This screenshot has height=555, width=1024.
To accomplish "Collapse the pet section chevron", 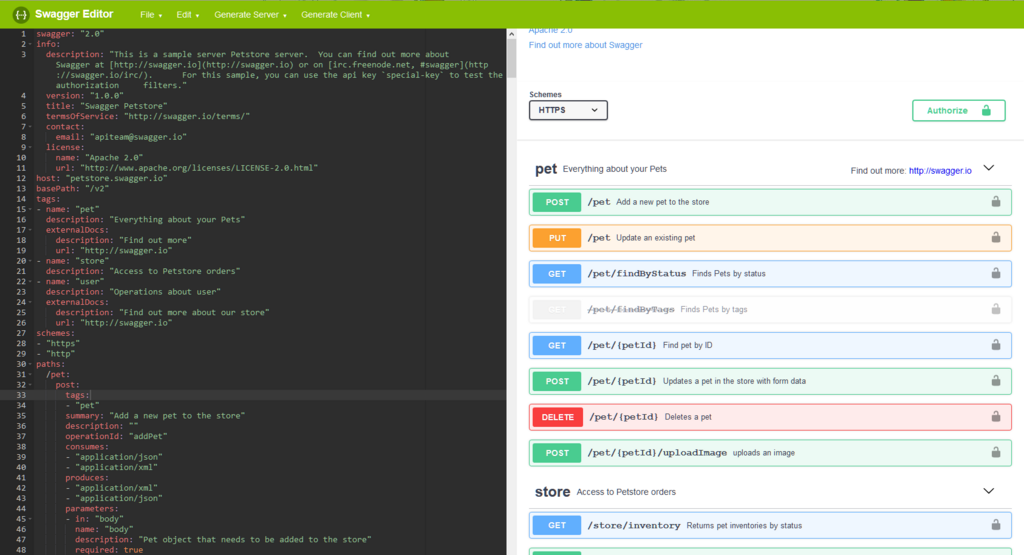I will 989,168.
